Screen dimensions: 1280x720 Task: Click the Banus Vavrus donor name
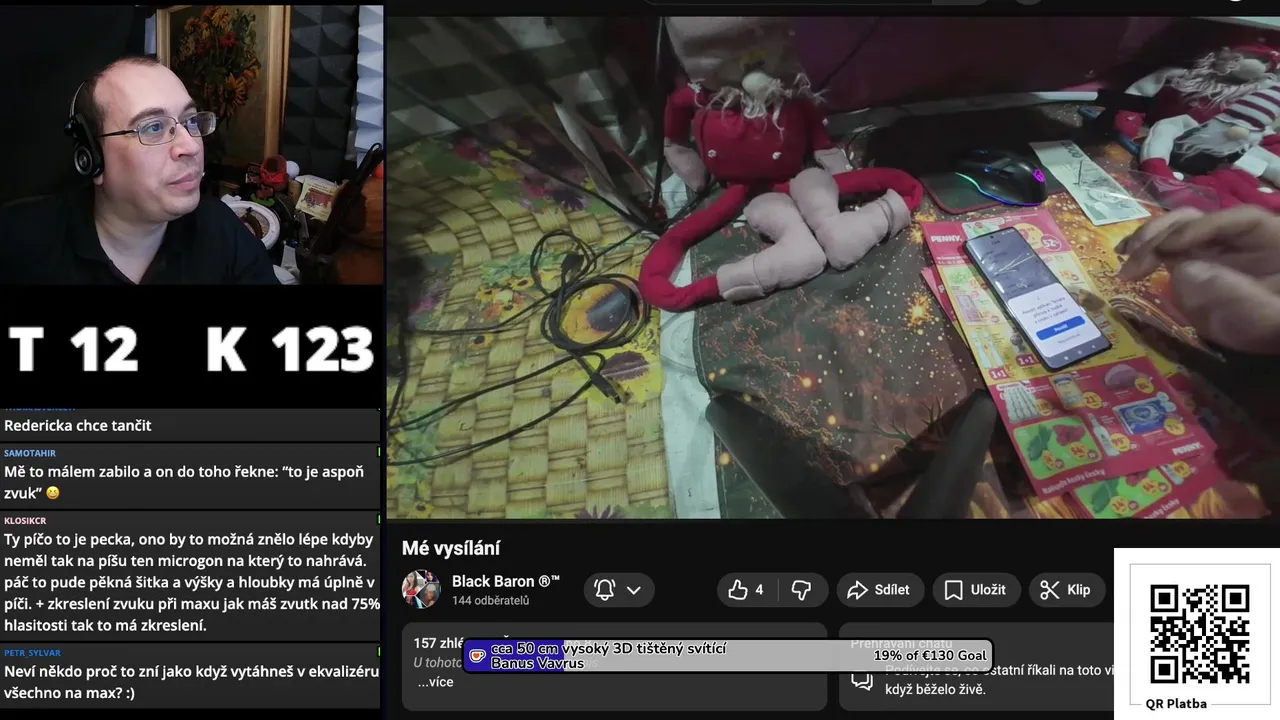click(x=537, y=664)
